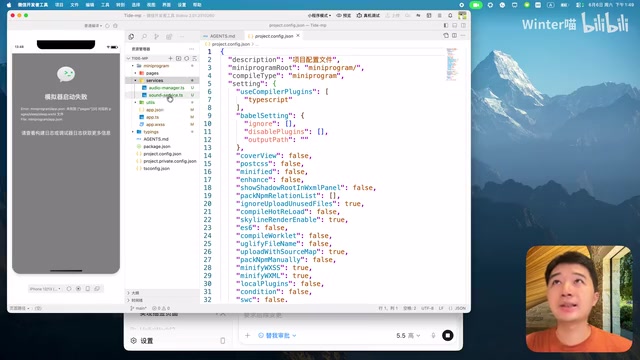Toggle the bottom panel layout icon
The height and width of the screenshot is (360, 640).
coord(455,25)
